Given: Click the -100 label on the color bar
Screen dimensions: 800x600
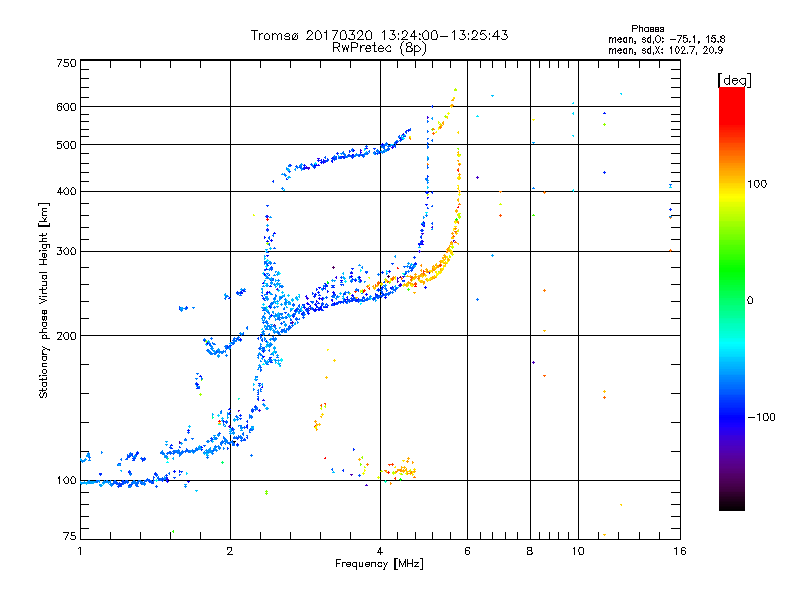Looking at the screenshot, I should click(761, 417).
